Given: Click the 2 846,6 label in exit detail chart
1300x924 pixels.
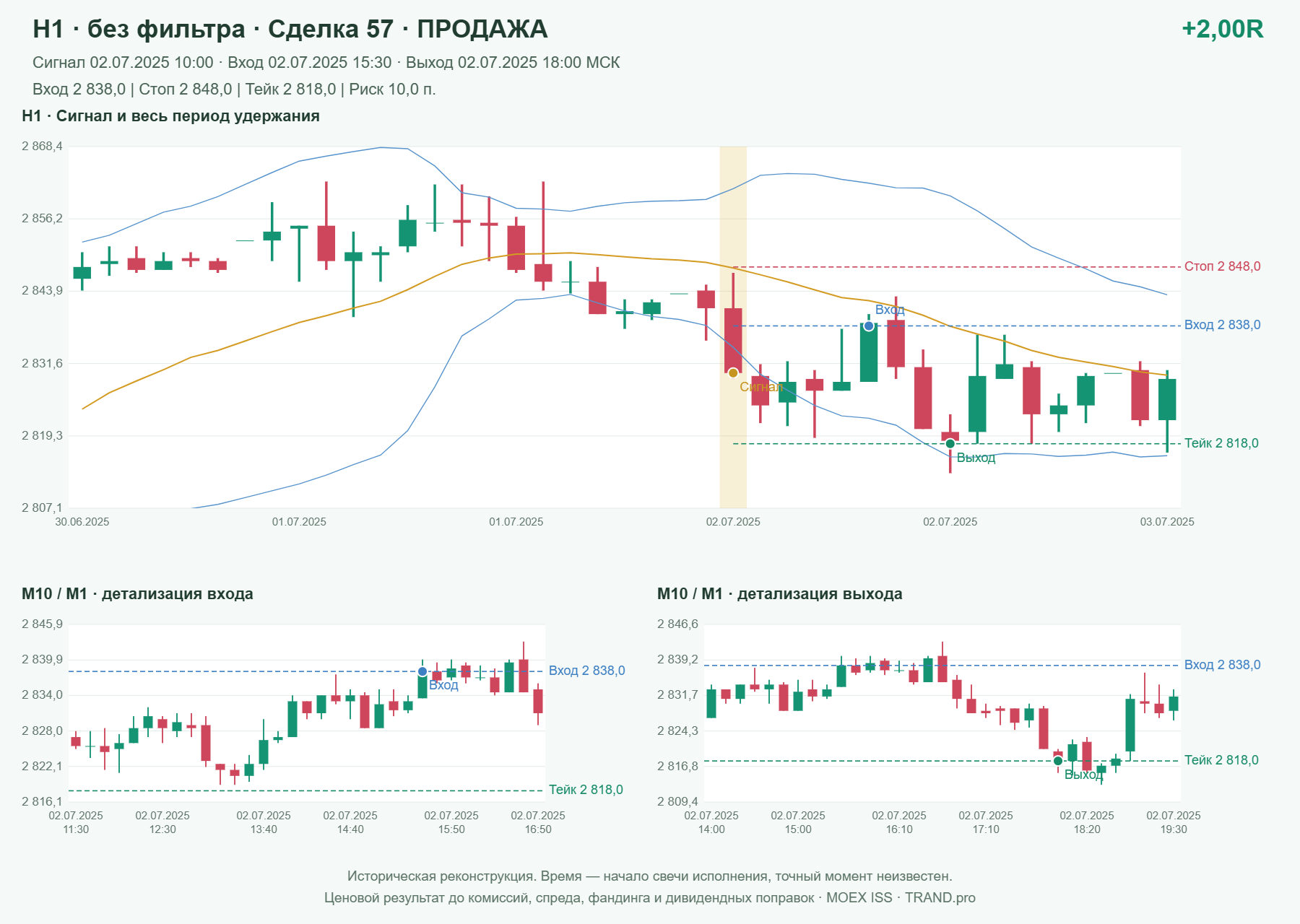Looking at the screenshot, I should tap(677, 624).
